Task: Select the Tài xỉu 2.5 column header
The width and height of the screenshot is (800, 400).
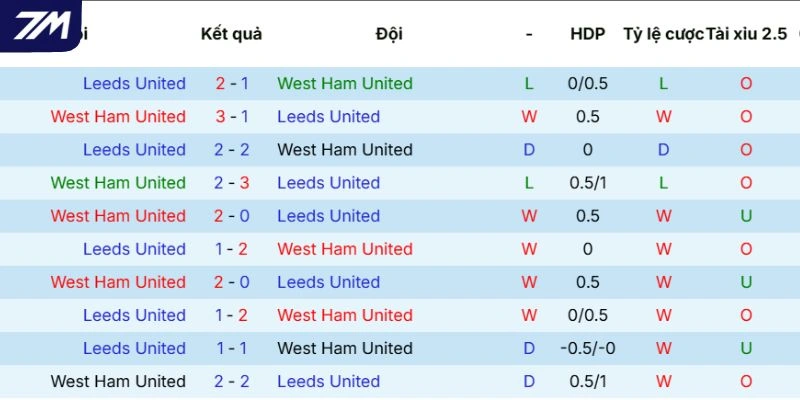Action: (x=746, y=34)
